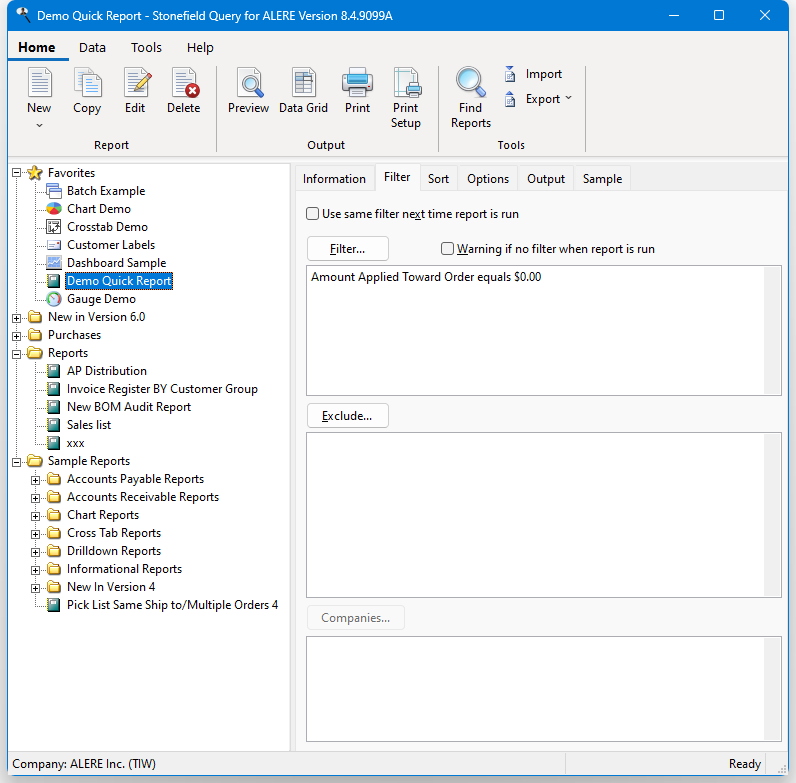
Task: Open the Data ribbon tab
Action: [92, 48]
